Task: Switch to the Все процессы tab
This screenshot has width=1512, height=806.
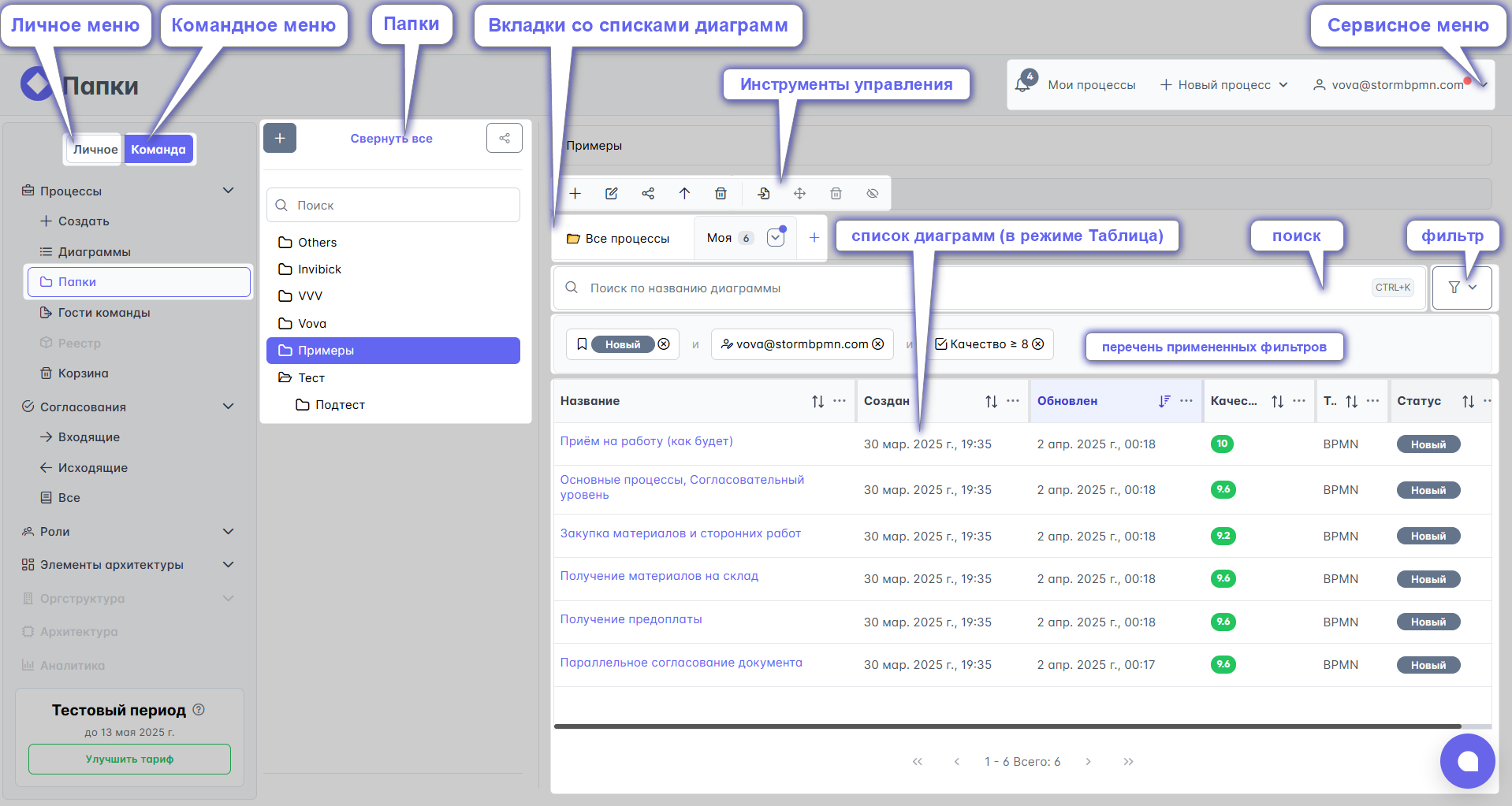Action: 618,238
